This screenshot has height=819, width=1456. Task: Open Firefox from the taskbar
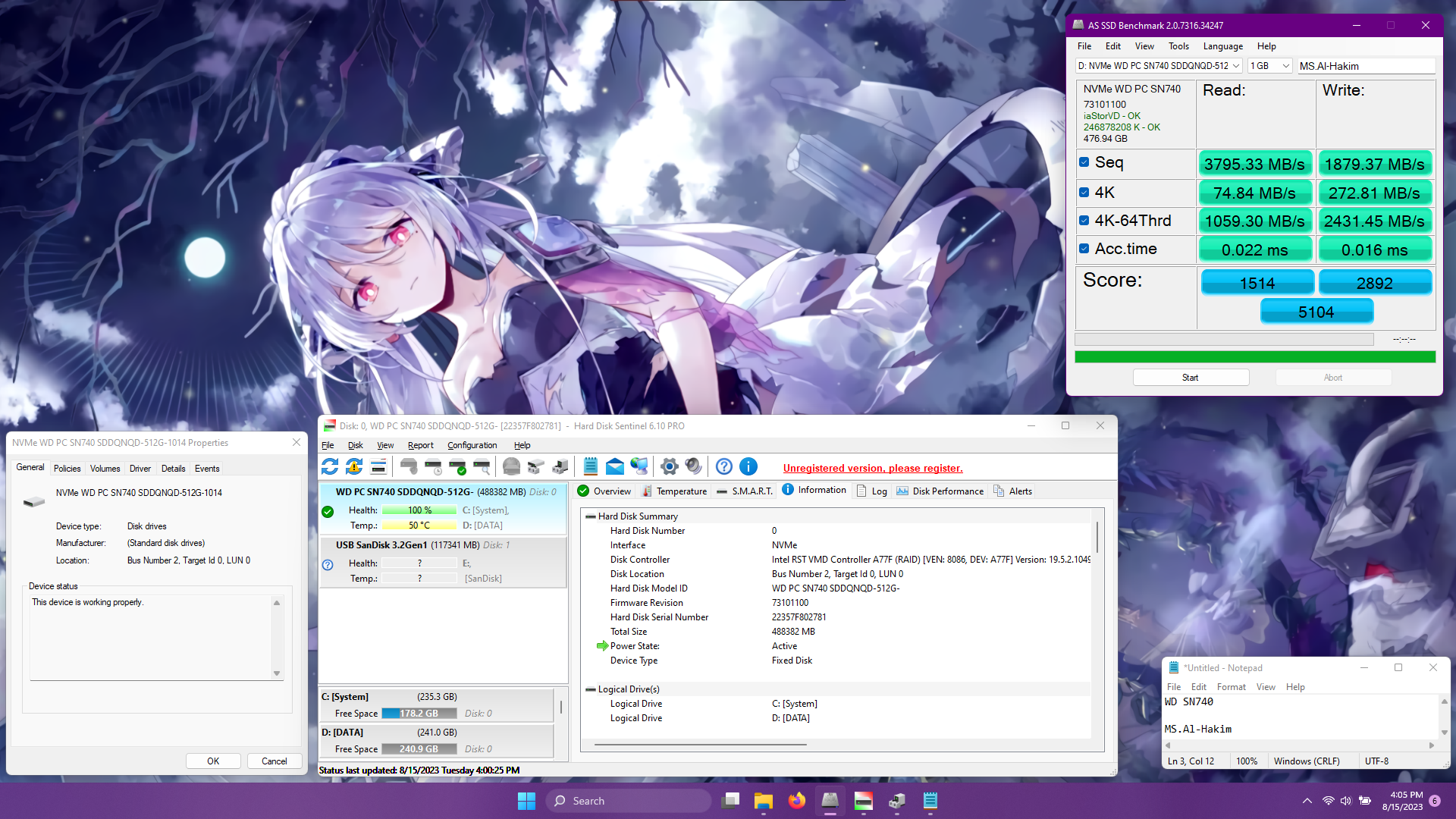(797, 801)
